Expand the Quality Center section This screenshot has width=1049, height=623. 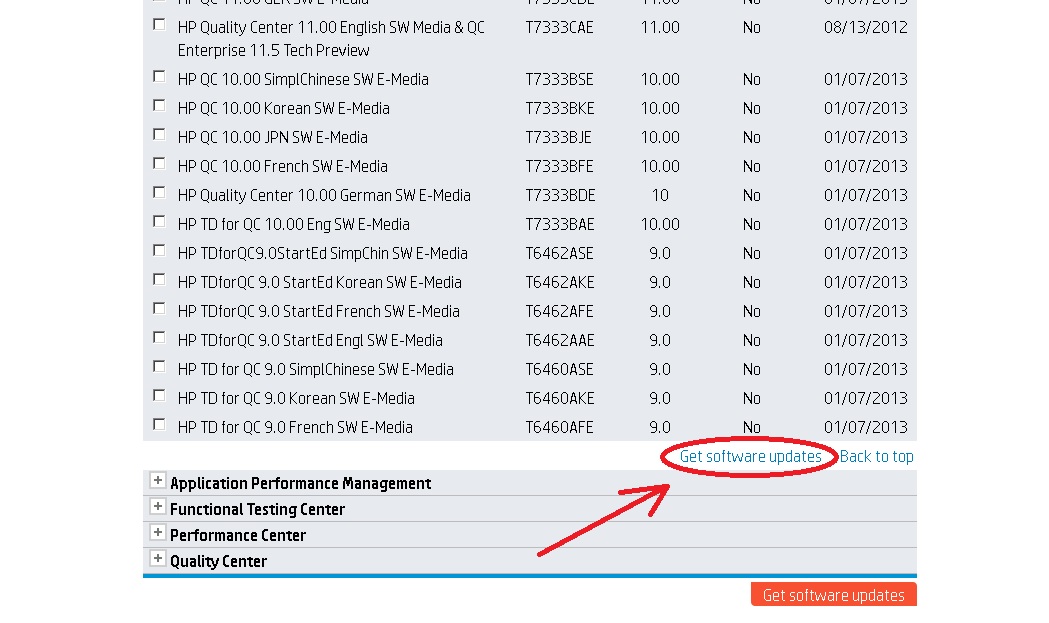click(157, 559)
